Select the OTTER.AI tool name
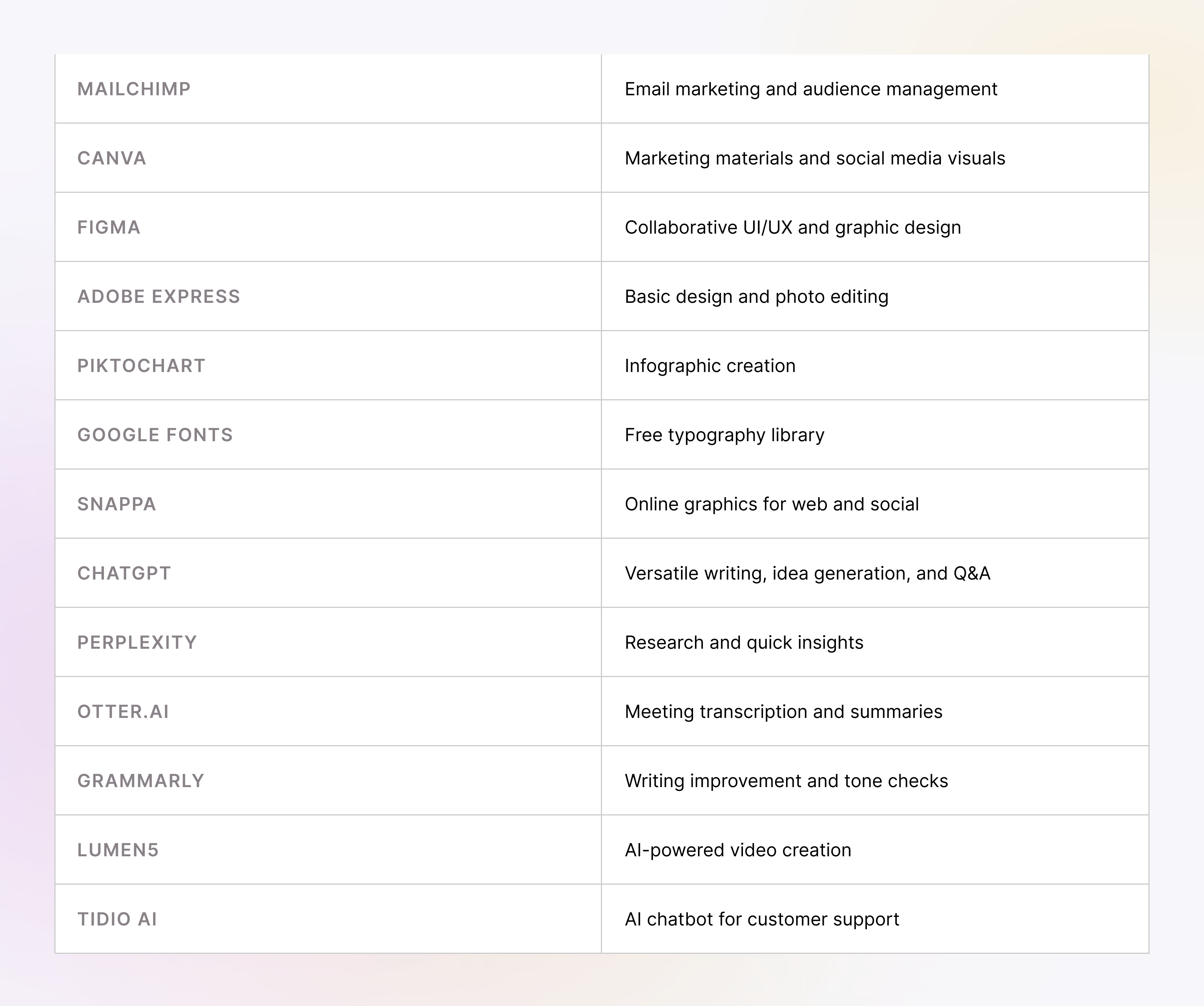The height and width of the screenshot is (1006, 1204). (123, 712)
